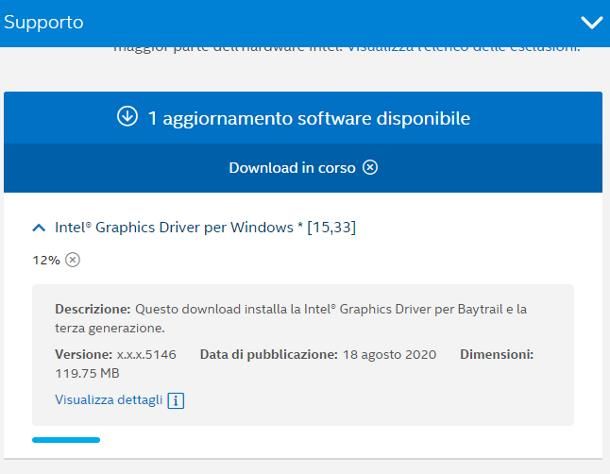Screen dimensions: 610x474
Task: Cancel the 12% download with the X icon
Action: click(x=72, y=259)
